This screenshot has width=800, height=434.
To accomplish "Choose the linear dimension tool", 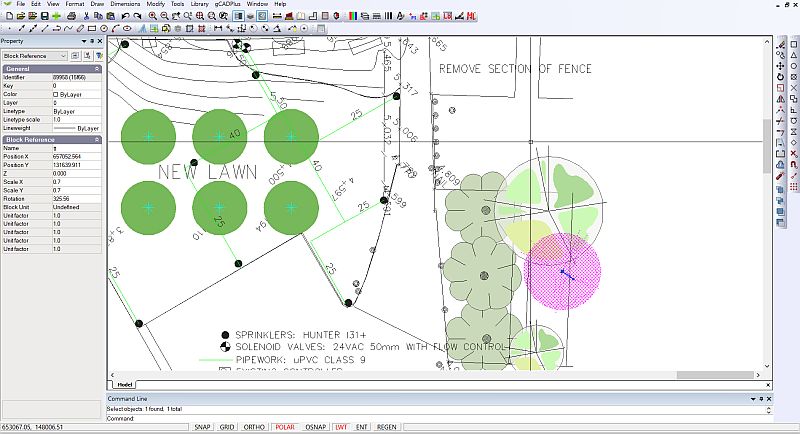I will (x=218, y=29).
